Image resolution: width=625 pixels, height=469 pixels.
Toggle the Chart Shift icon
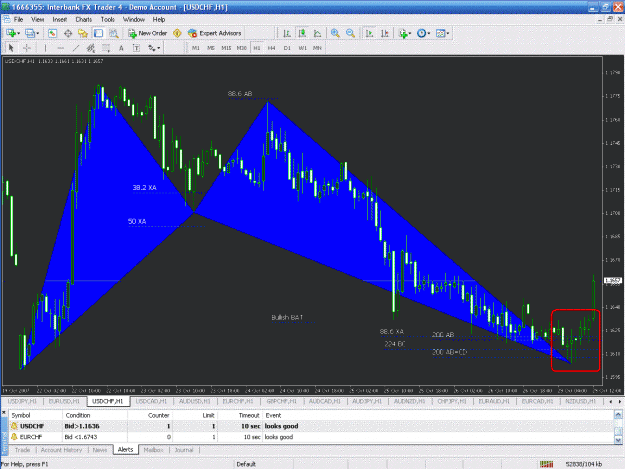tap(385, 33)
